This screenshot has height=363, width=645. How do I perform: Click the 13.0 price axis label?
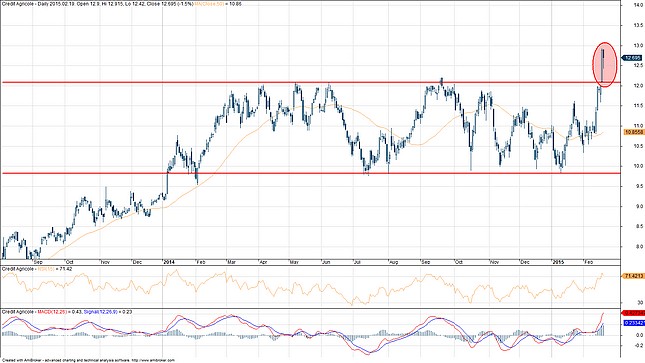tap(639, 45)
